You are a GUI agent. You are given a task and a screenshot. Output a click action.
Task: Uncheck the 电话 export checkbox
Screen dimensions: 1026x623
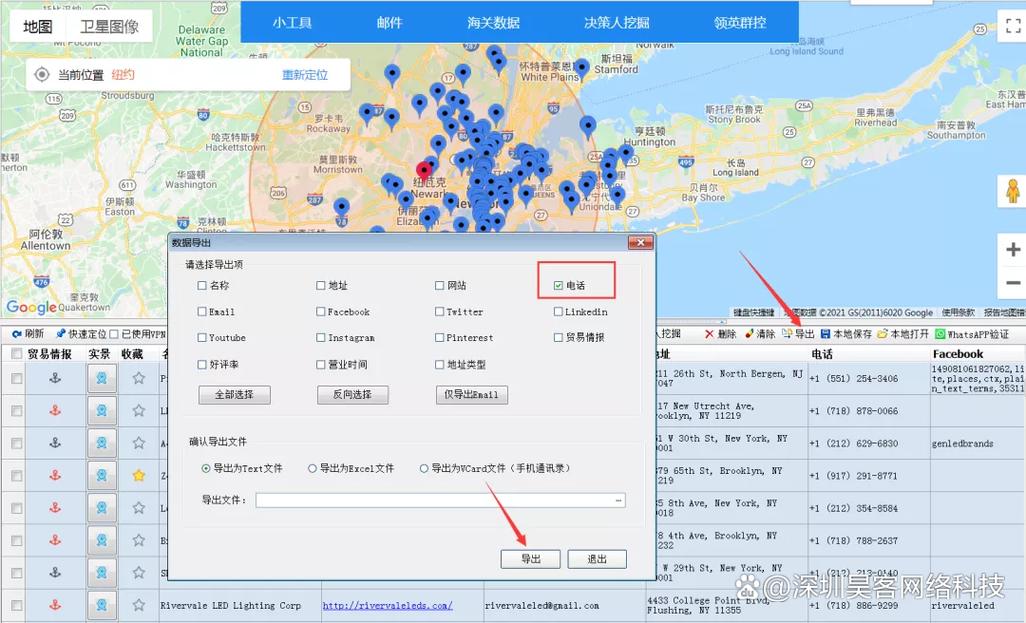point(558,286)
